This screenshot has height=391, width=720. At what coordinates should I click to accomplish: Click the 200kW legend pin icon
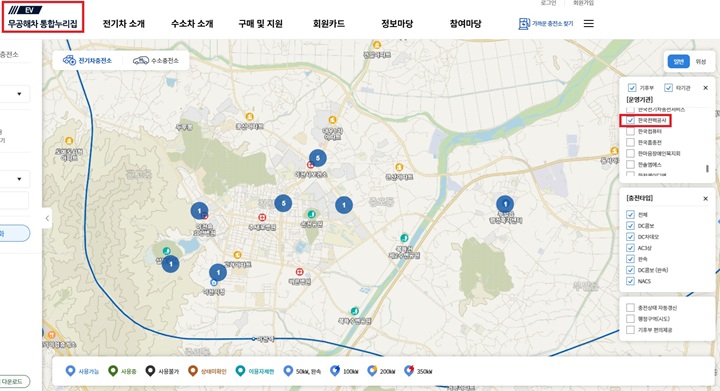click(372, 371)
